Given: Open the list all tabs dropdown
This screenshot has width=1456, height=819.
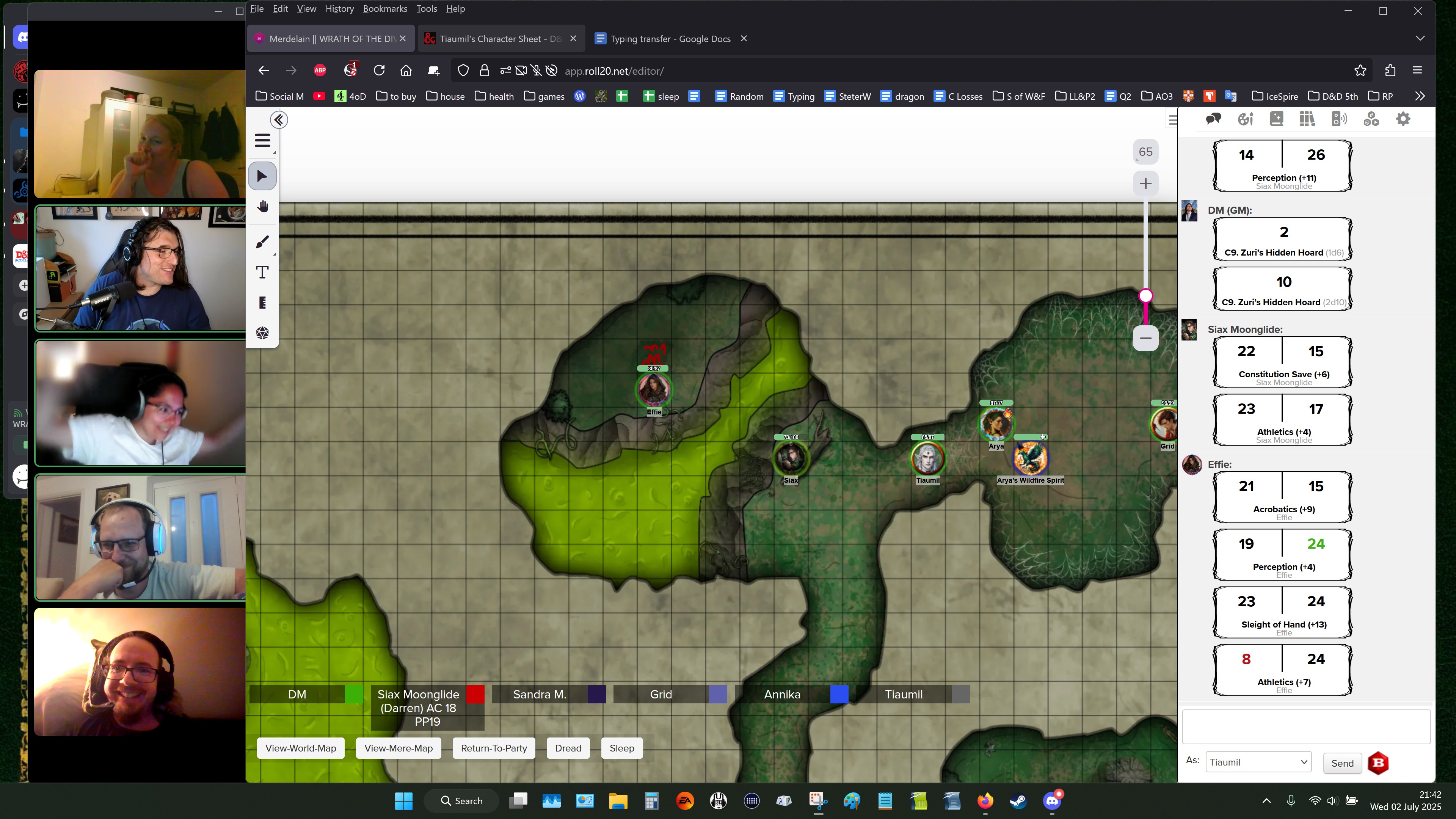Looking at the screenshot, I should tap(1420, 38).
